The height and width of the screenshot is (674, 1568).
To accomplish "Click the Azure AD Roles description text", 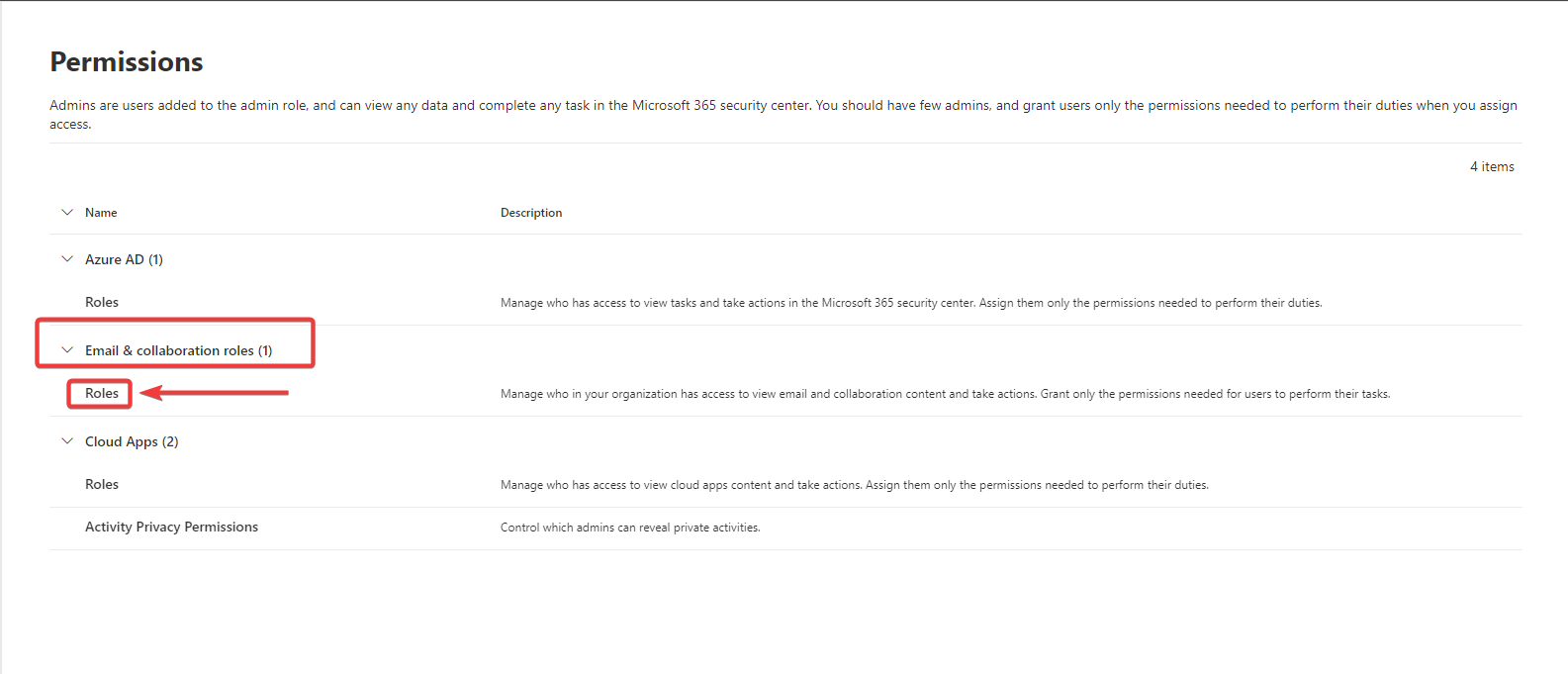I will (910, 303).
